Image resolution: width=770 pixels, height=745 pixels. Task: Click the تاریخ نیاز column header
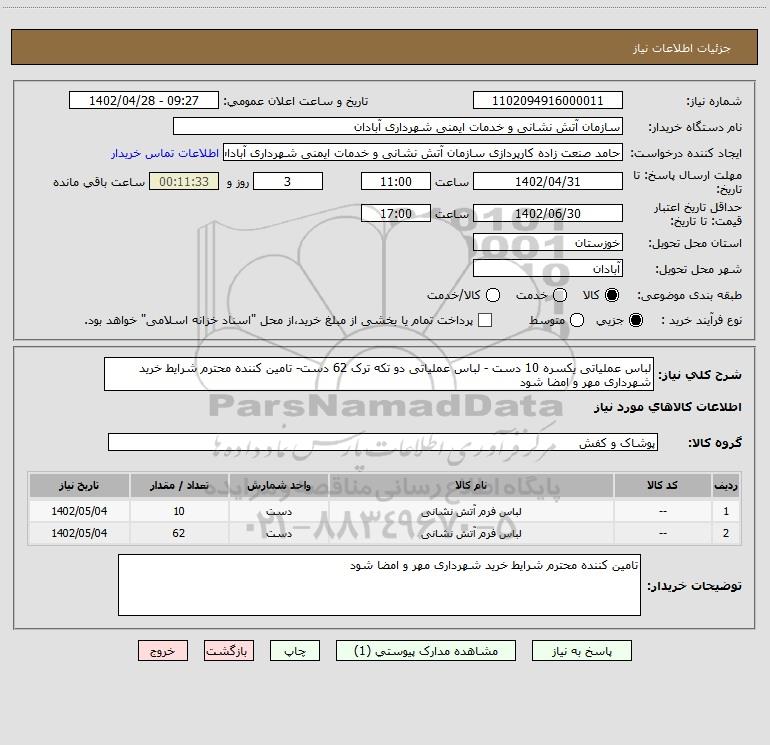(x=79, y=486)
